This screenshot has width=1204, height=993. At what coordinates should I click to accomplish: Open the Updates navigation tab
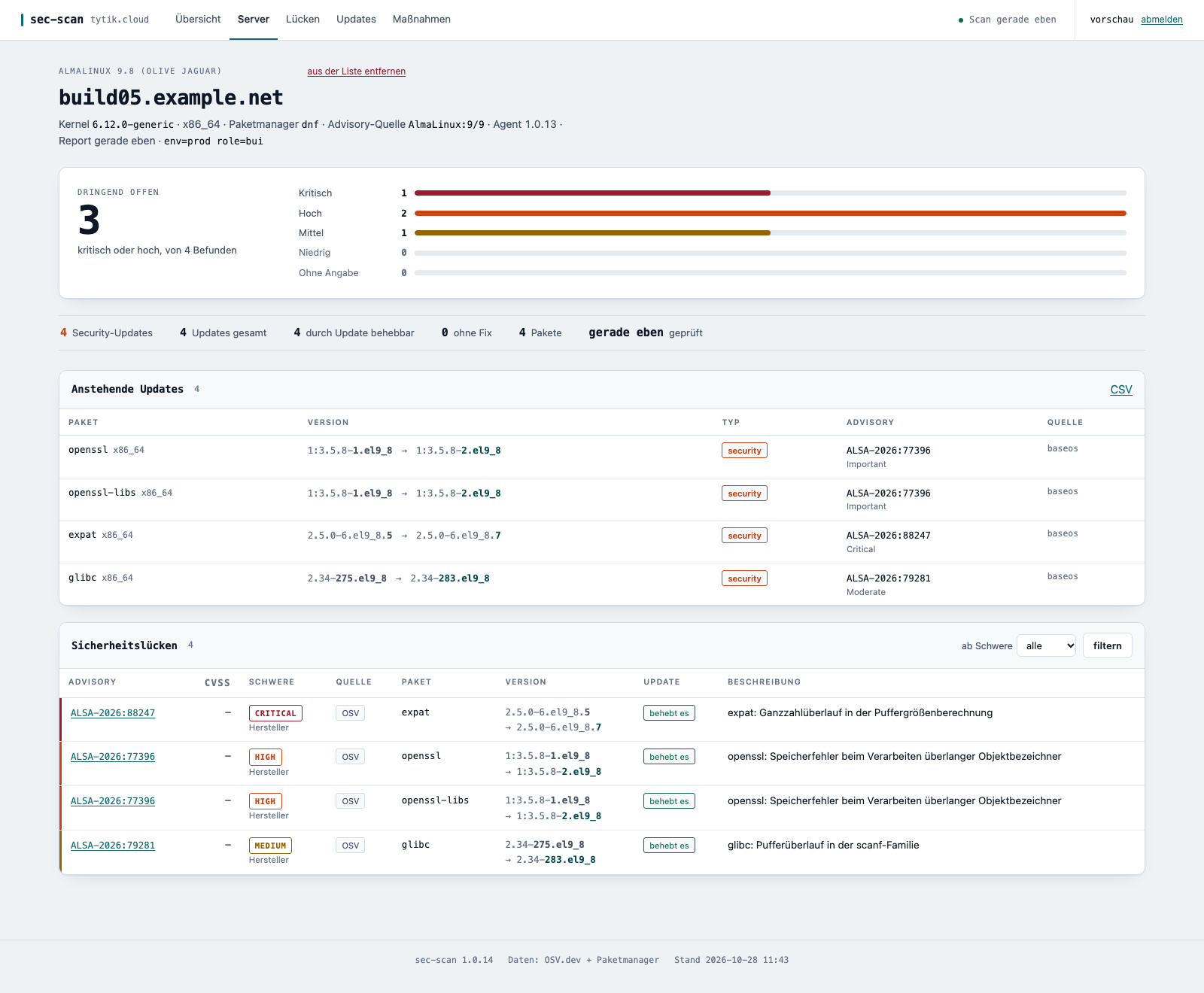[x=356, y=20]
